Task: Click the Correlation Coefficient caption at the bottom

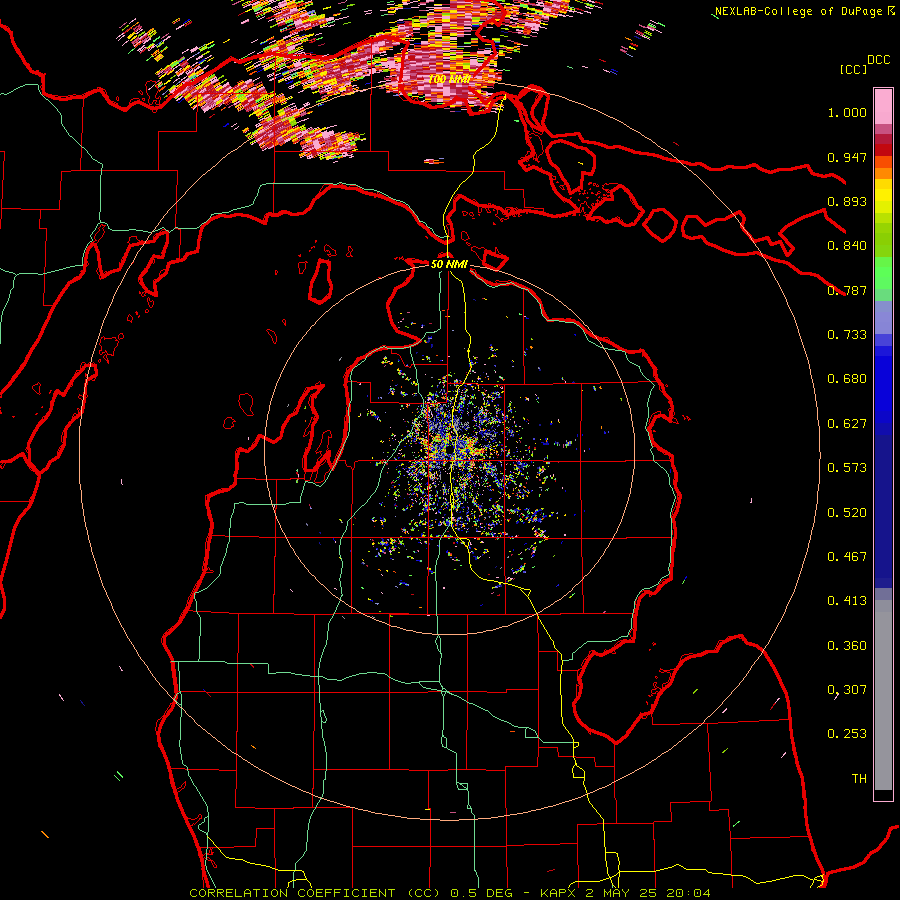Action: (x=450, y=893)
